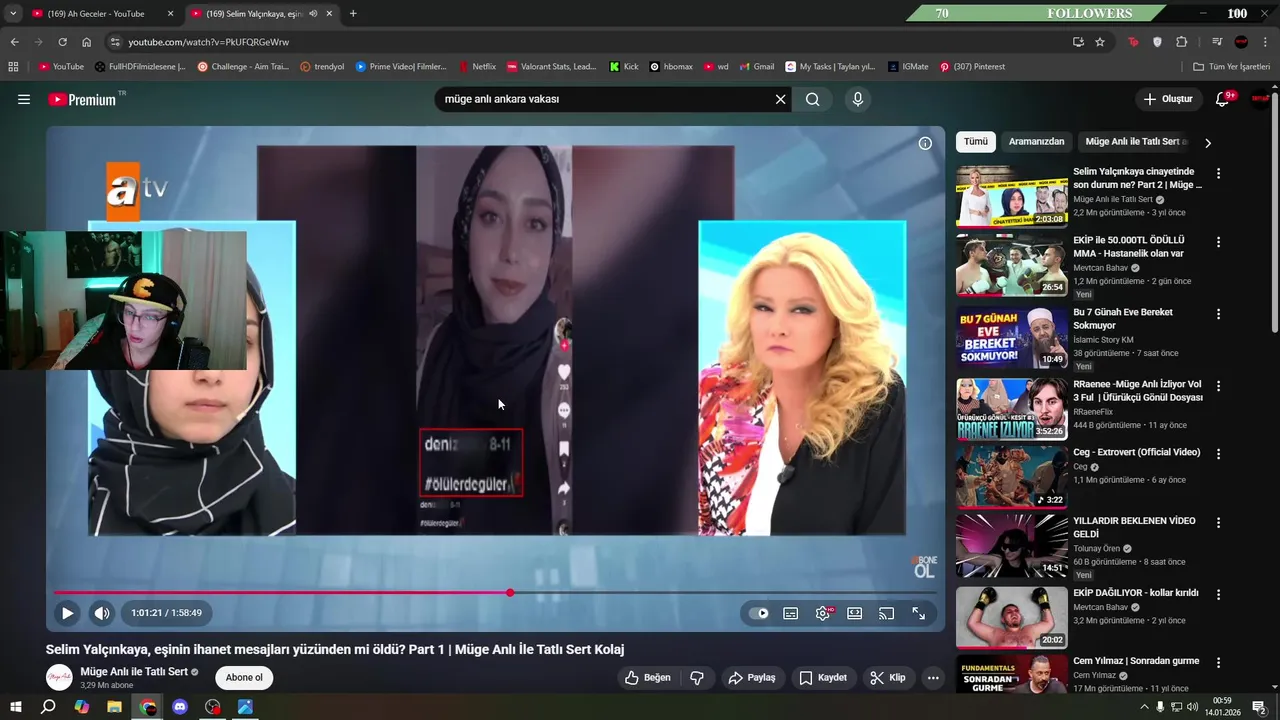
Task: Go to YouTube Premium home logo
Action: (83, 99)
